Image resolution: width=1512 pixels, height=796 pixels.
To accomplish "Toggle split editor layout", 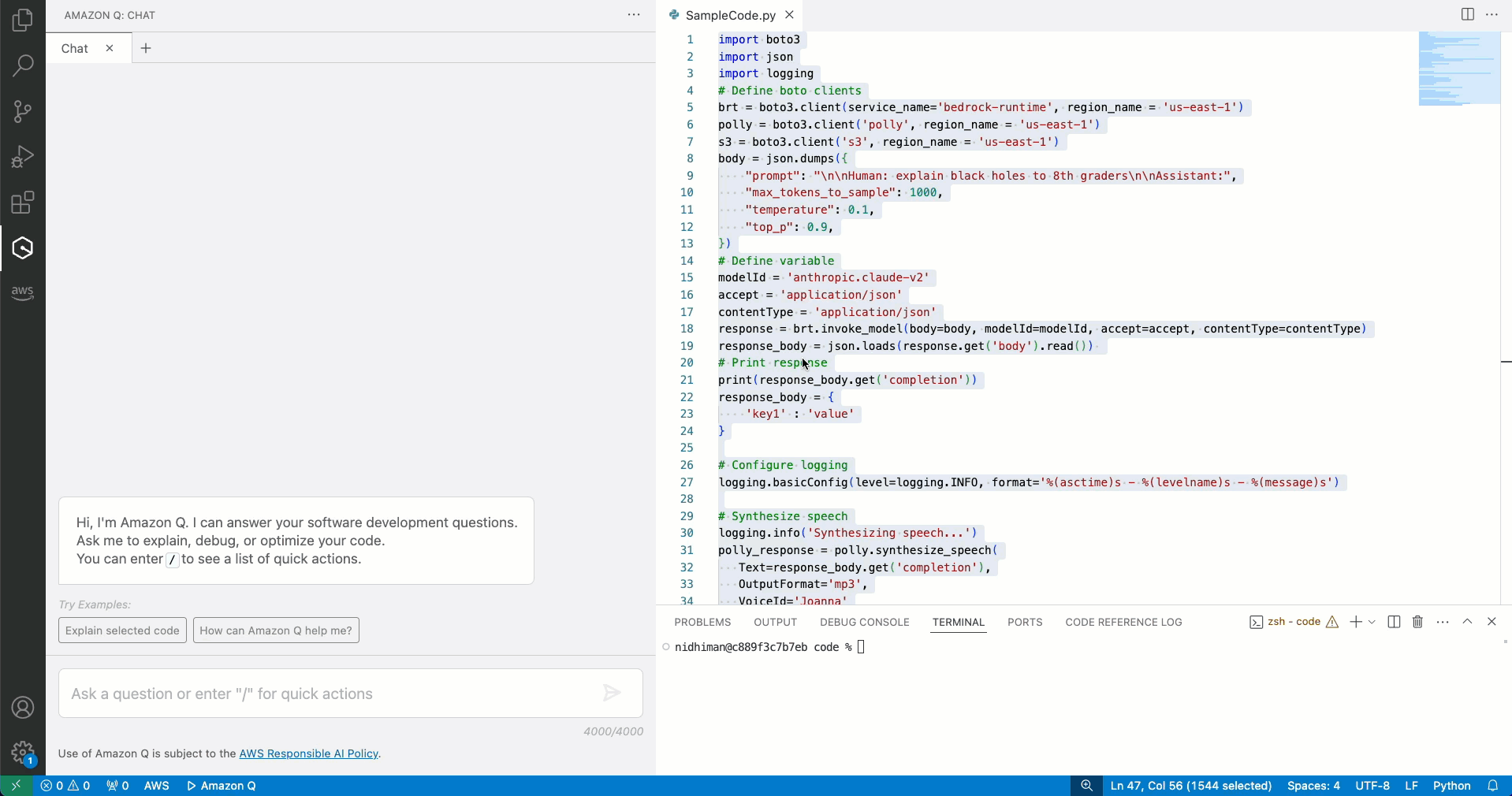I will point(1467,14).
